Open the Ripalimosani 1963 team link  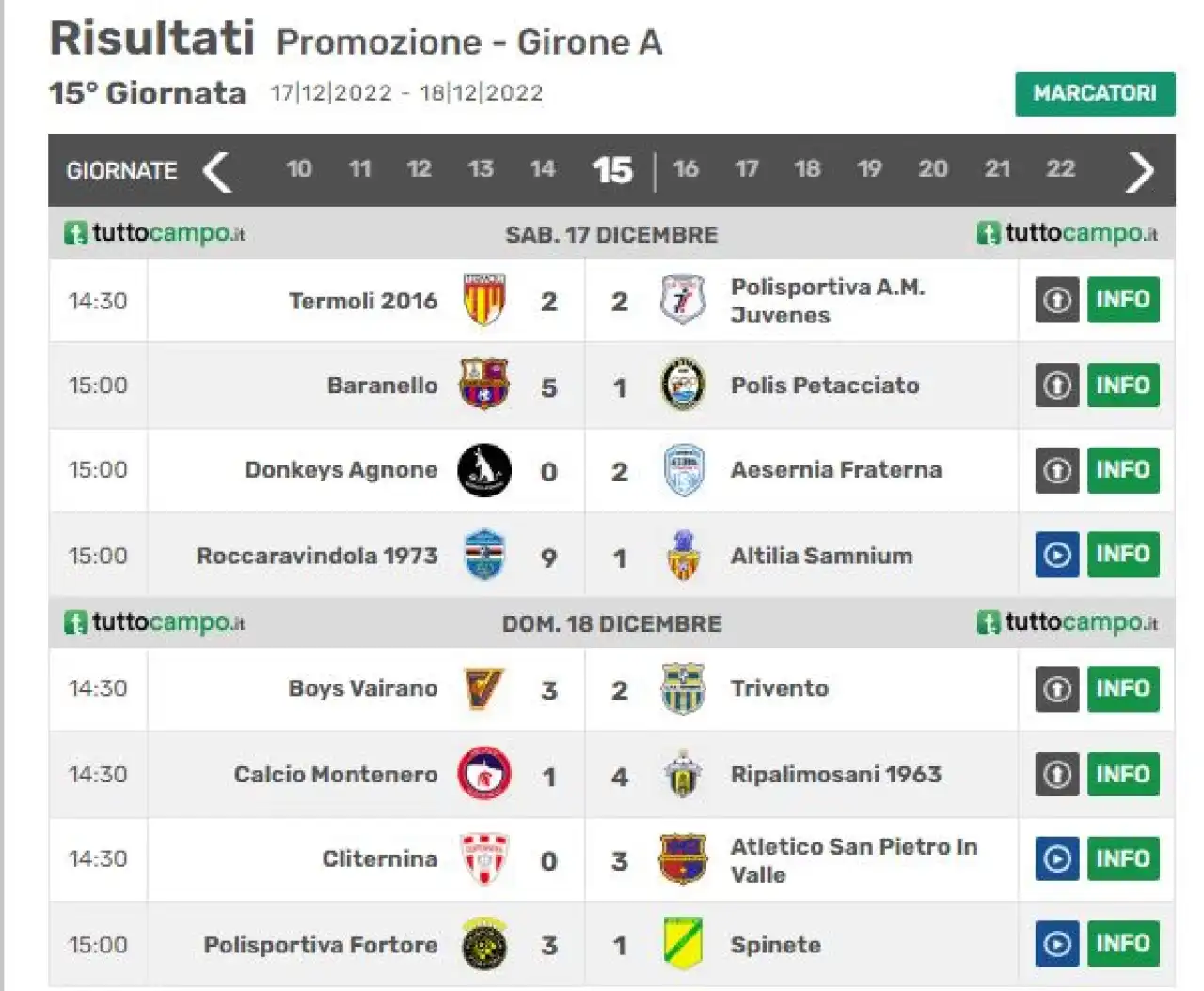click(x=835, y=774)
